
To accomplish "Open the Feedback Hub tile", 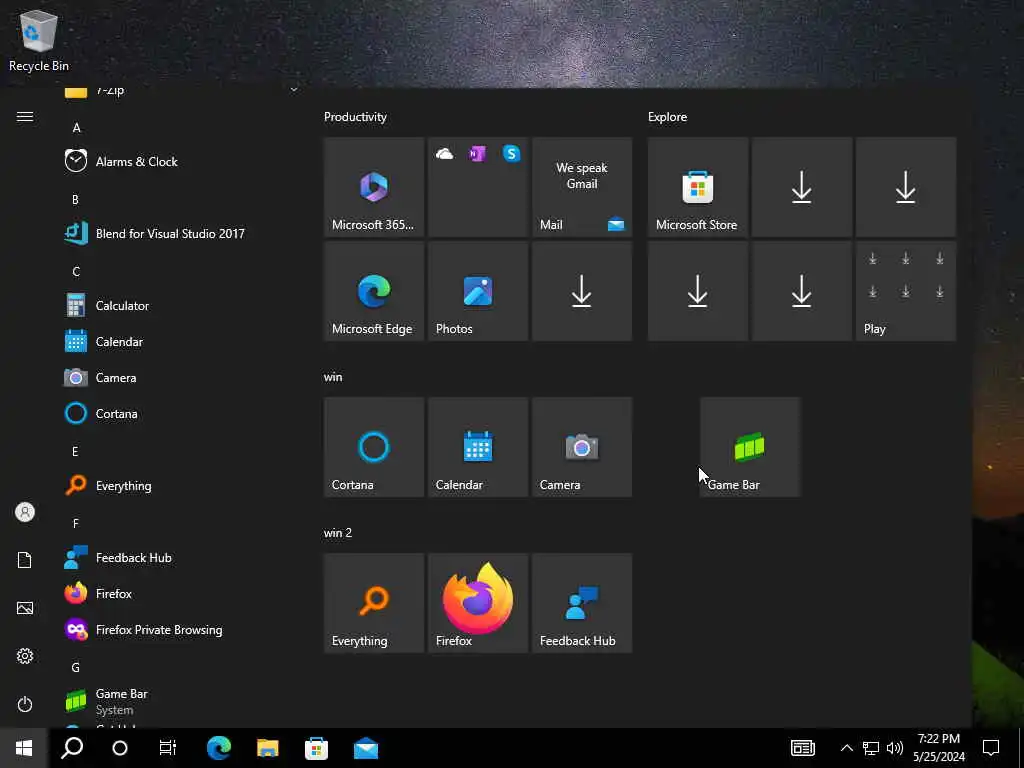I will [x=582, y=603].
